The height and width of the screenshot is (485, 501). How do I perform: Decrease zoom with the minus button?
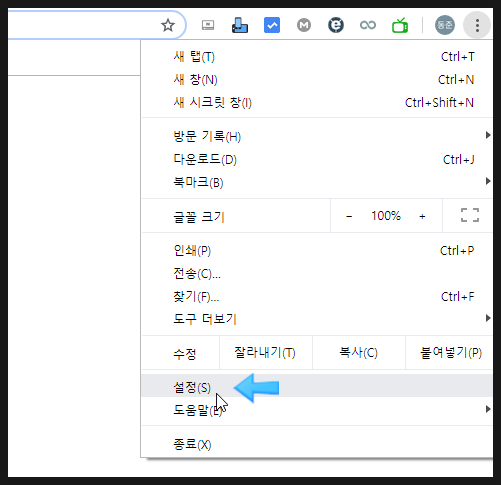[x=349, y=216]
